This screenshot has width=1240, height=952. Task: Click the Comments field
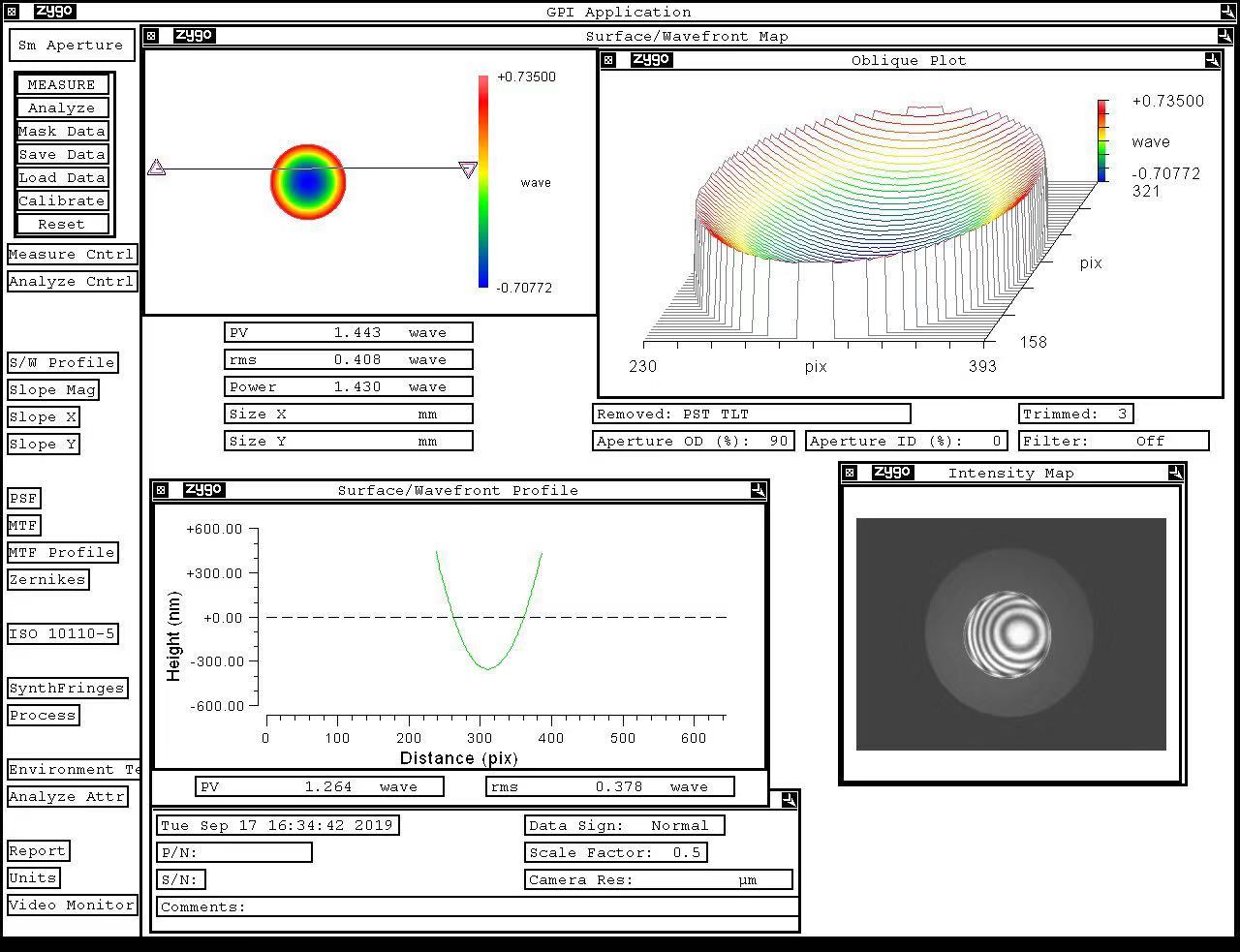pyautogui.click(x=478, y=907)
